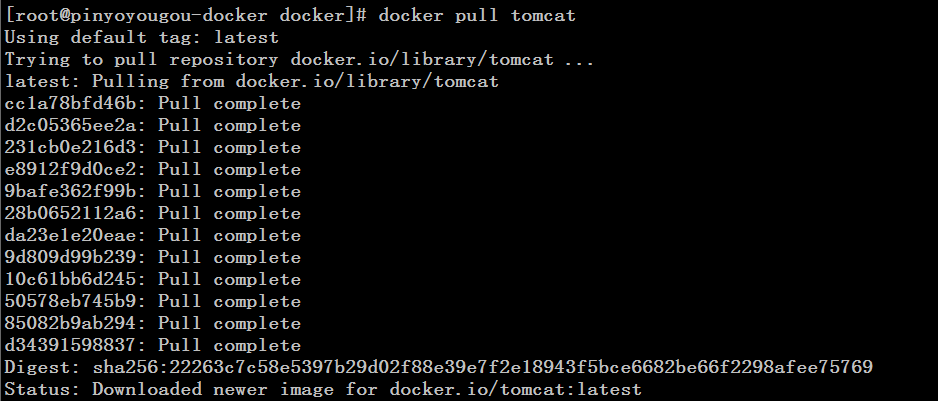The image size is (938, 401).
Task: Click layer ID 50578eb745b9
Action: (71, 301)
